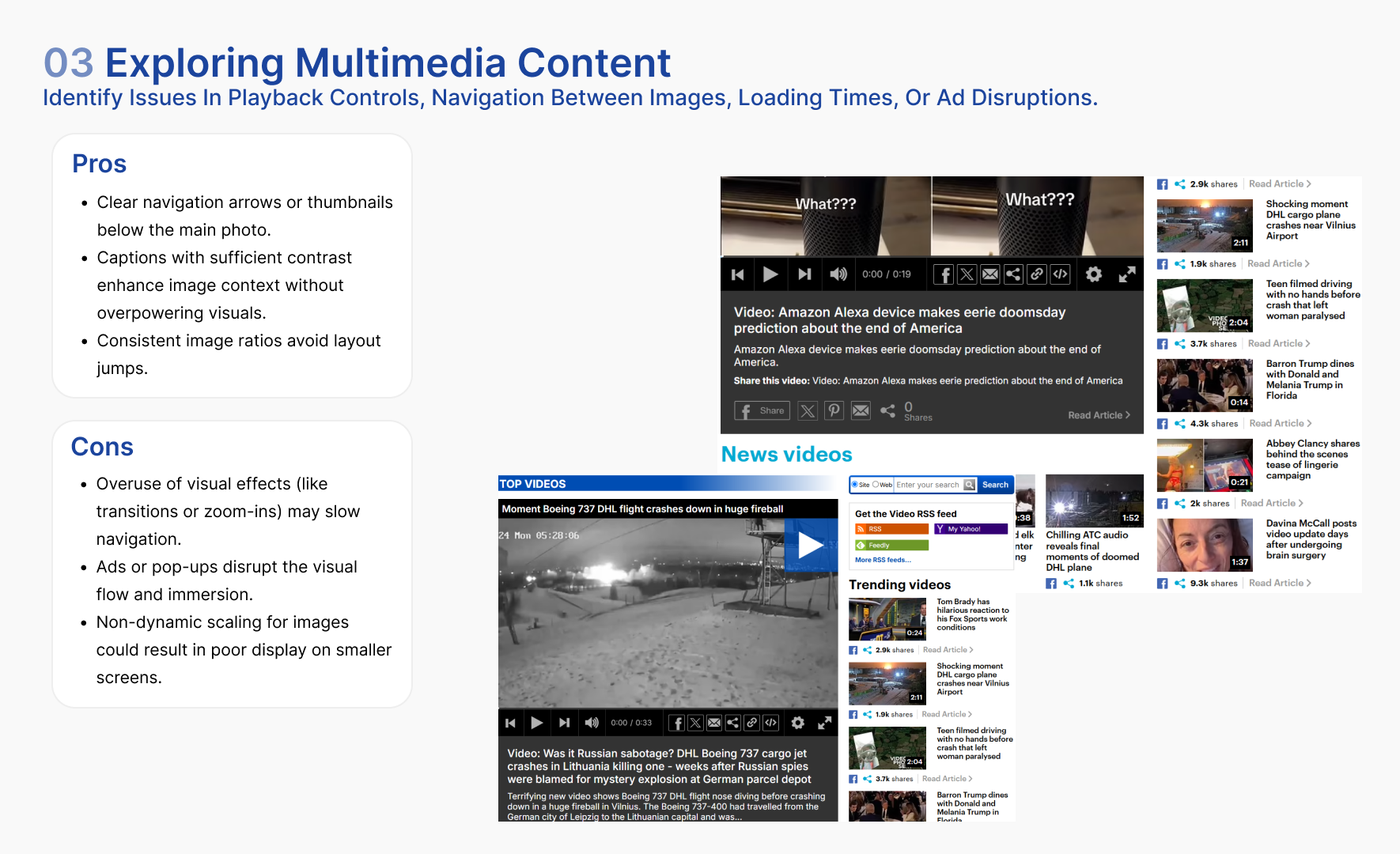1400x854 pixels.
Task: Click the big play overlay on Boeing 737 video
Action: 811,545
